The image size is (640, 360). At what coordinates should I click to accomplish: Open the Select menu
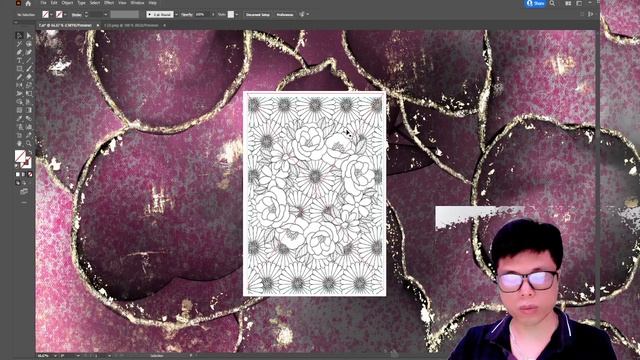[x=95, y=3]
